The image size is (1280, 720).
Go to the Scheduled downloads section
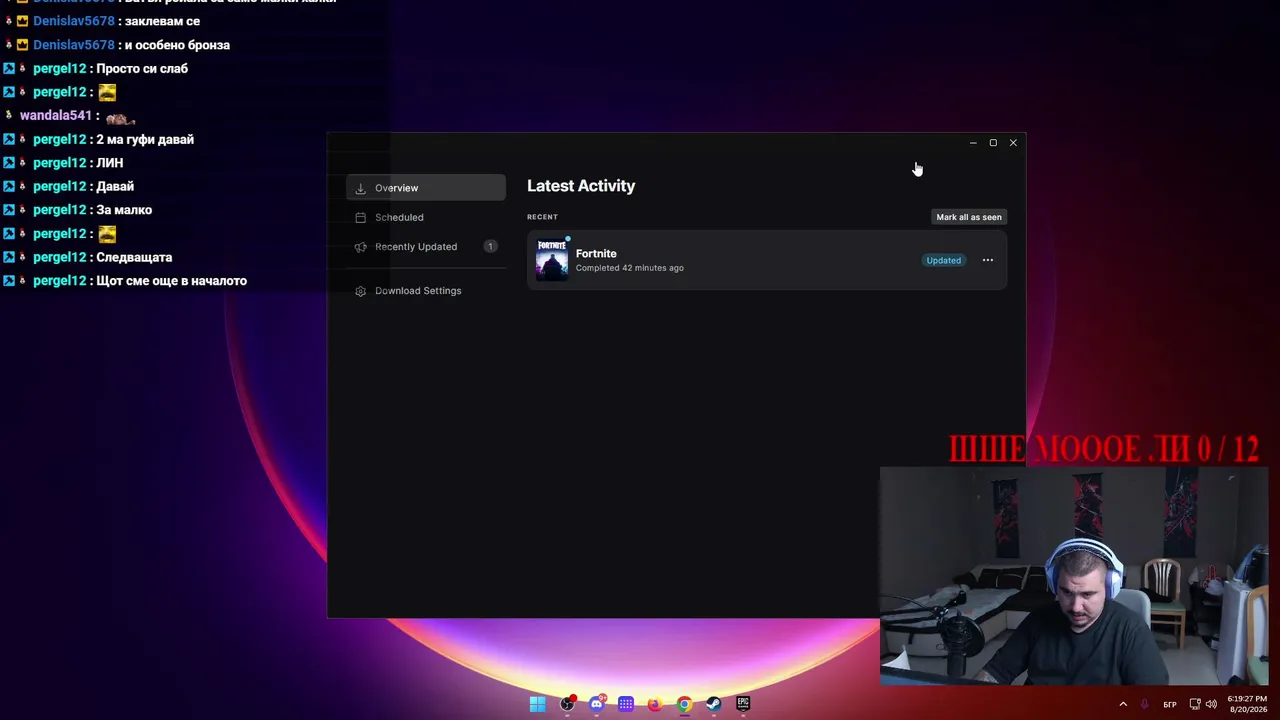pos(426,217)
